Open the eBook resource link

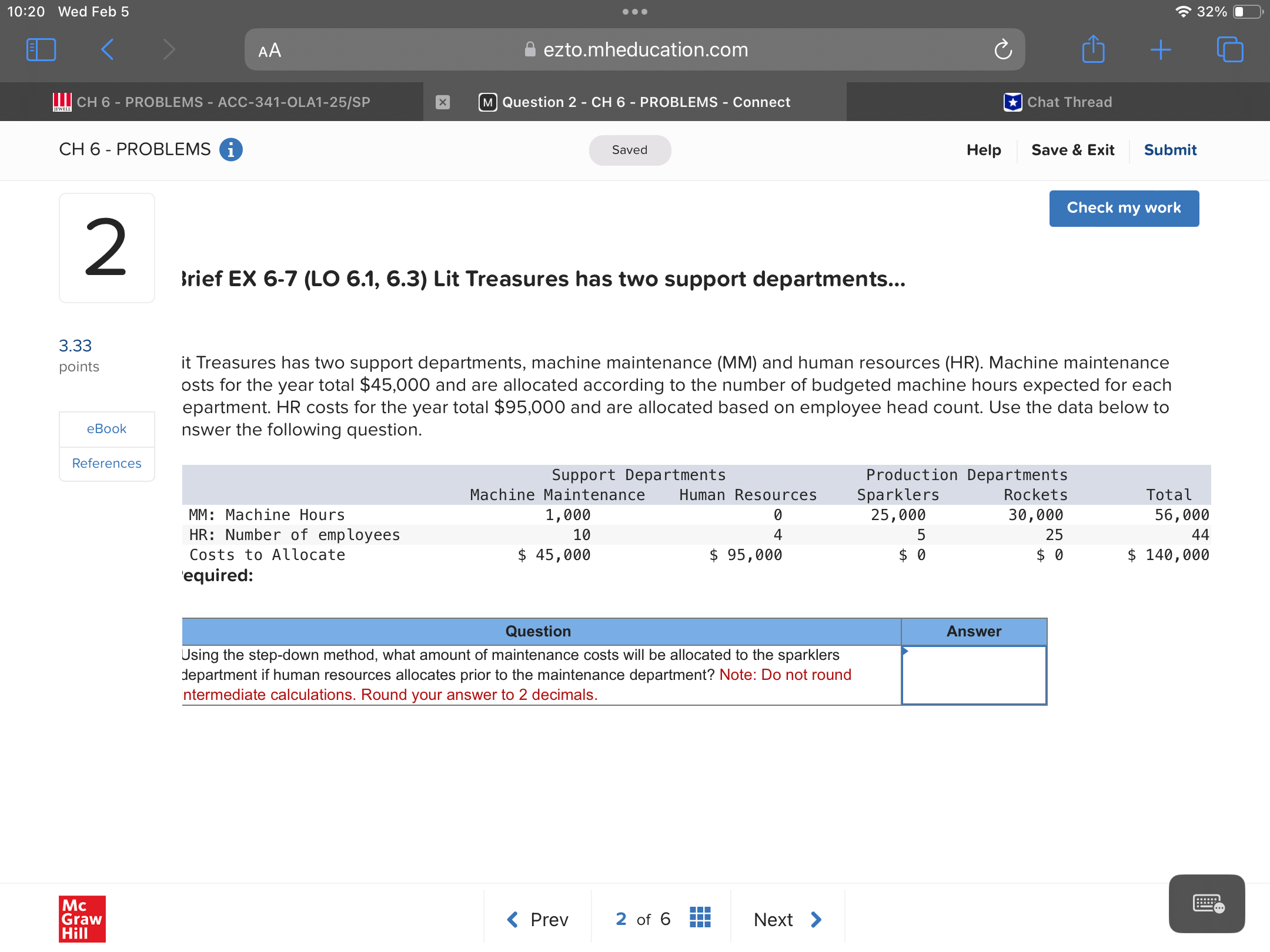click(106, 429)
